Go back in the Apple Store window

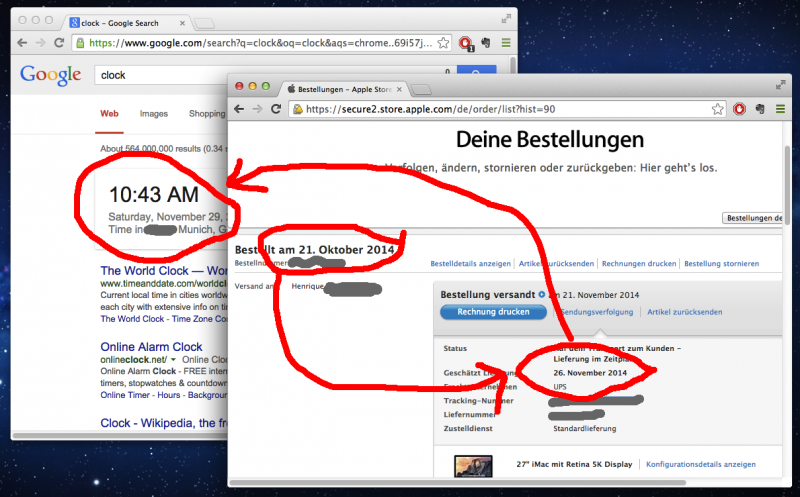pos(239,109)
